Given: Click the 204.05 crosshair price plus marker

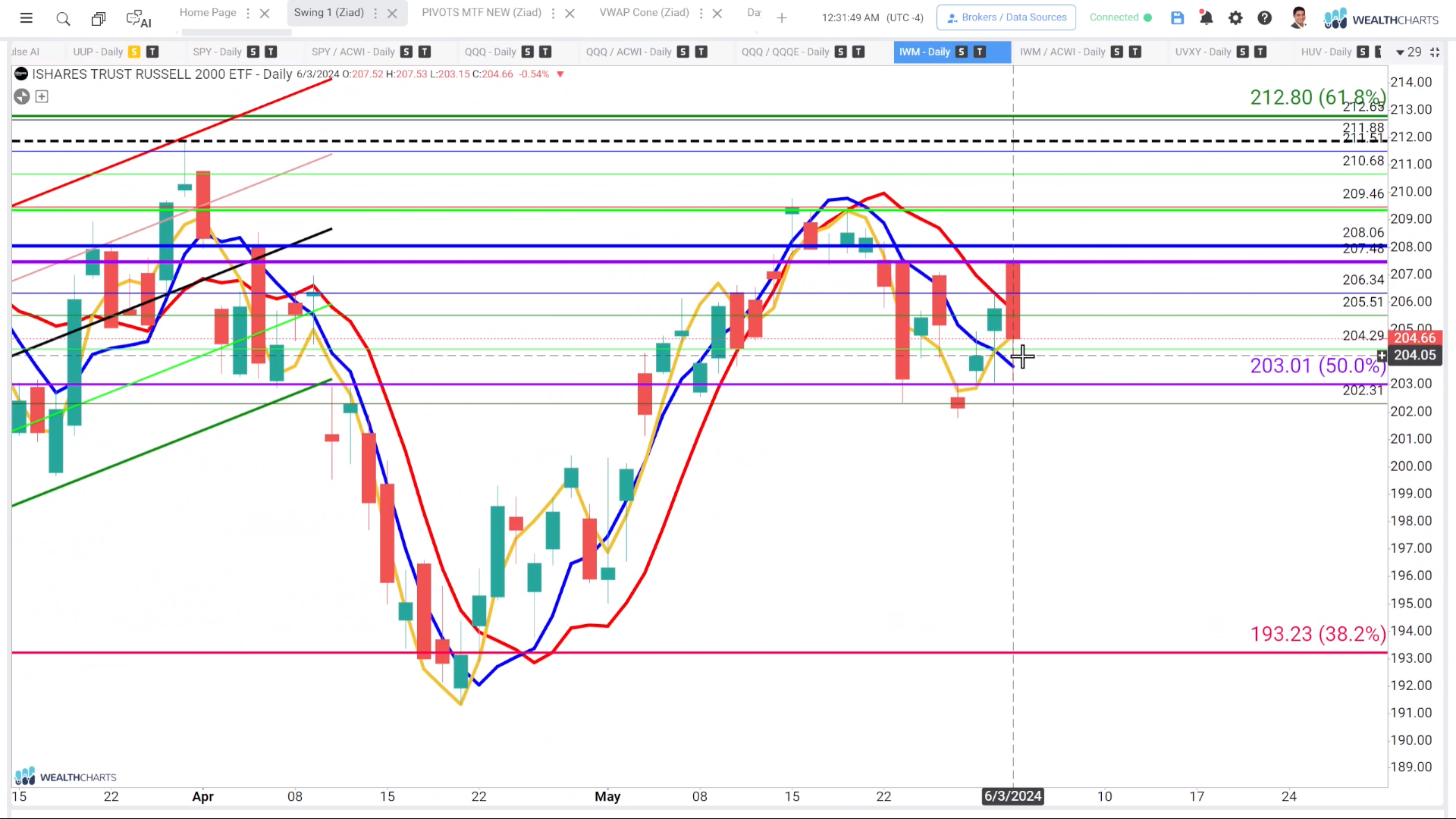Looking at the screenshot, I should coord(1382,355).
